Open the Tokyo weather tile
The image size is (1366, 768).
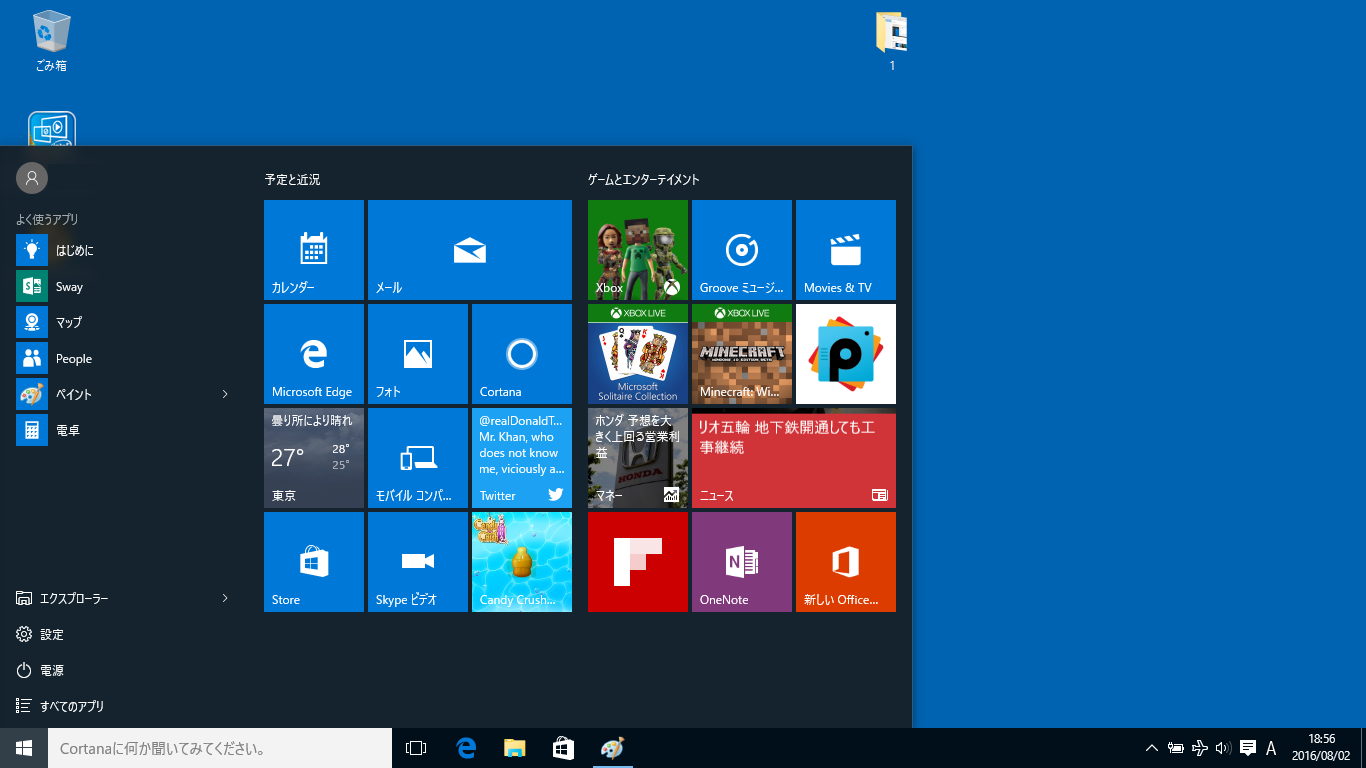(x=314, y=458)
